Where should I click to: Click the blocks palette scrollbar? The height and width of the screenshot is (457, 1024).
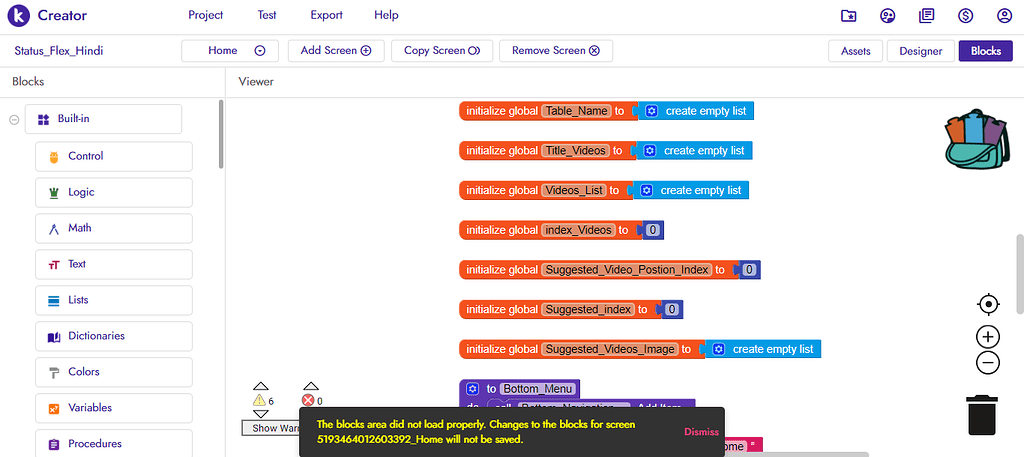point(221,134)
